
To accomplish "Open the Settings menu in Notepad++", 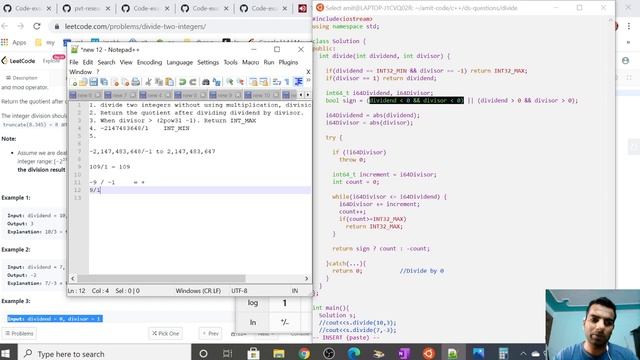I will tap(208, 62).
